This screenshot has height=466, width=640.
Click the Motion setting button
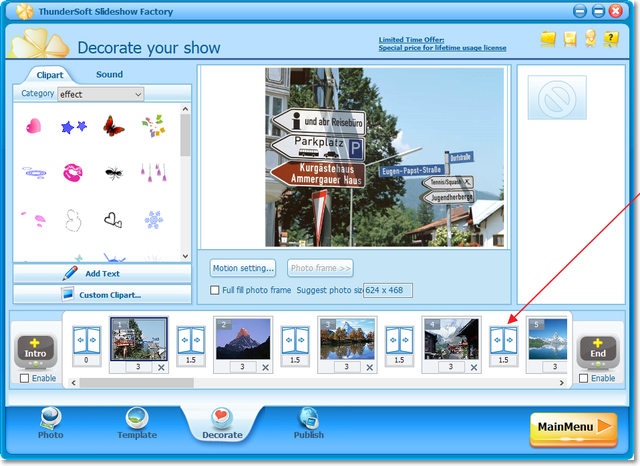[x=243, y=268]
